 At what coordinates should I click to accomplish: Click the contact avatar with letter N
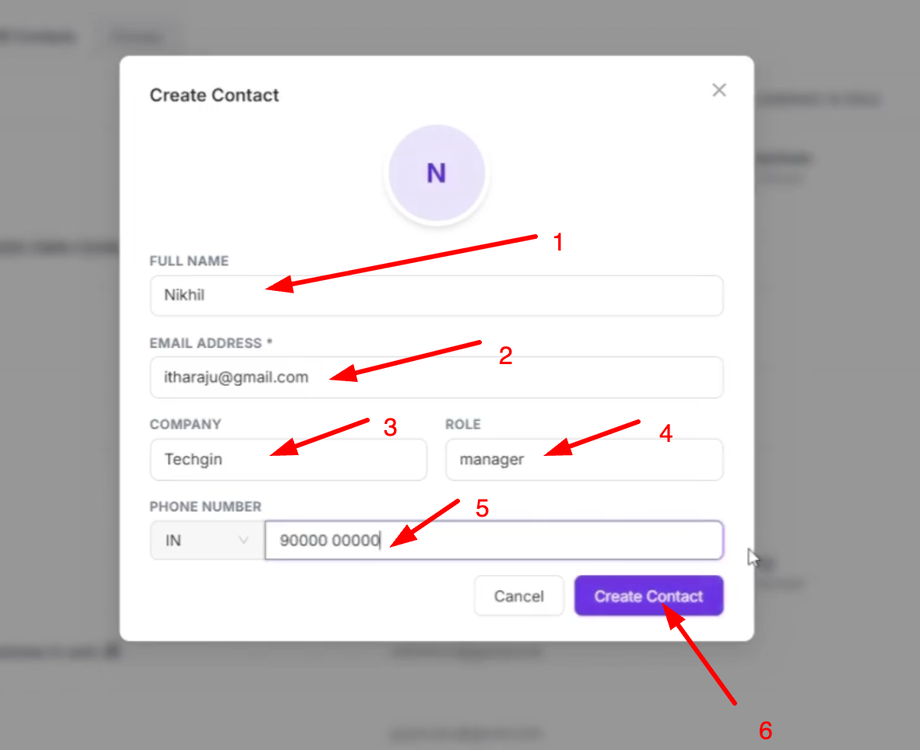436,172
